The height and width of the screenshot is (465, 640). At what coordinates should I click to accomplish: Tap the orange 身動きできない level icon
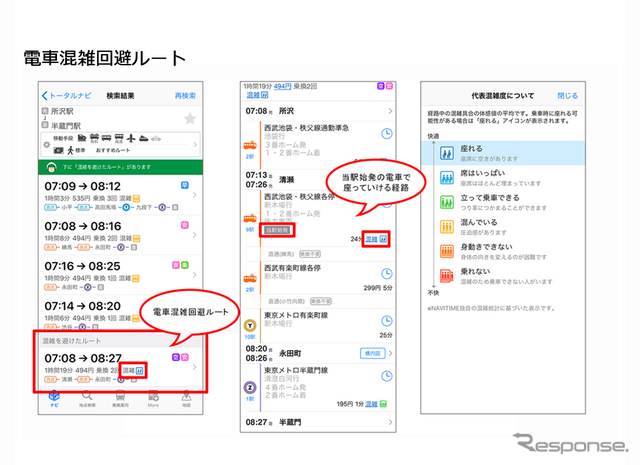447,251
